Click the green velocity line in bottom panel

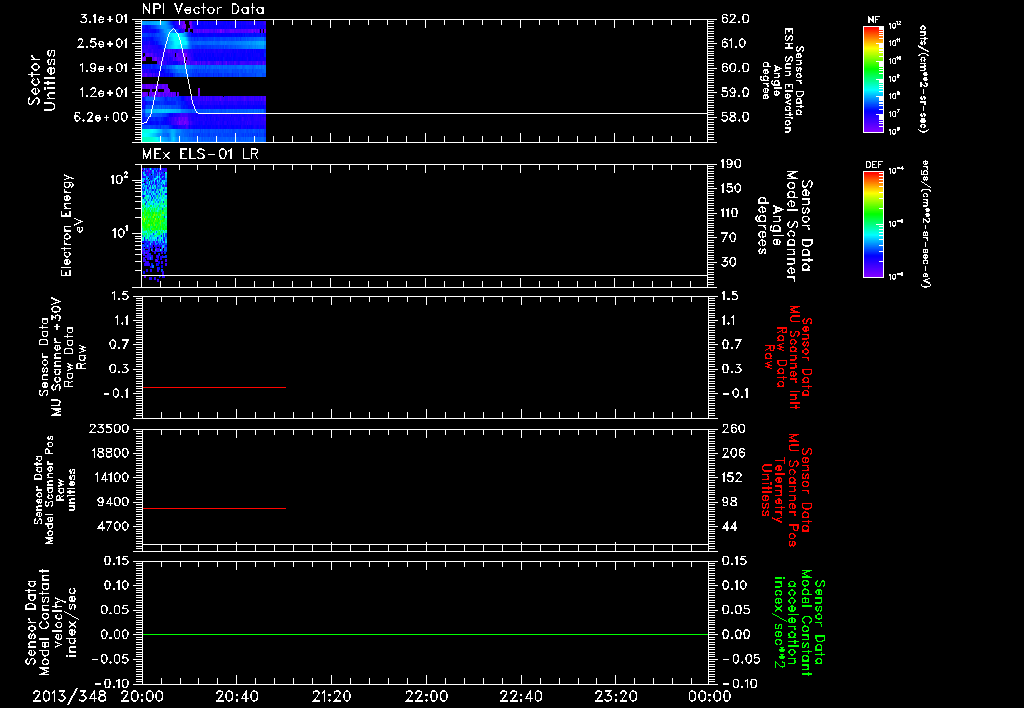tap(425, 634)
